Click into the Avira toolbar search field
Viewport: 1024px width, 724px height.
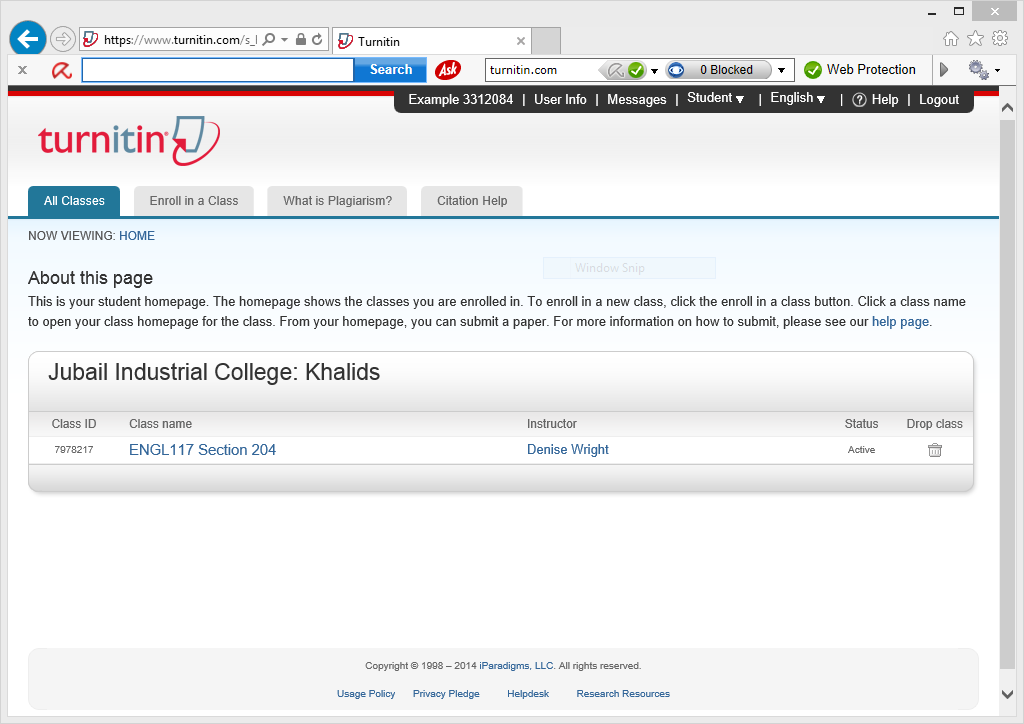pyautogui.click(x=218, y=70)
